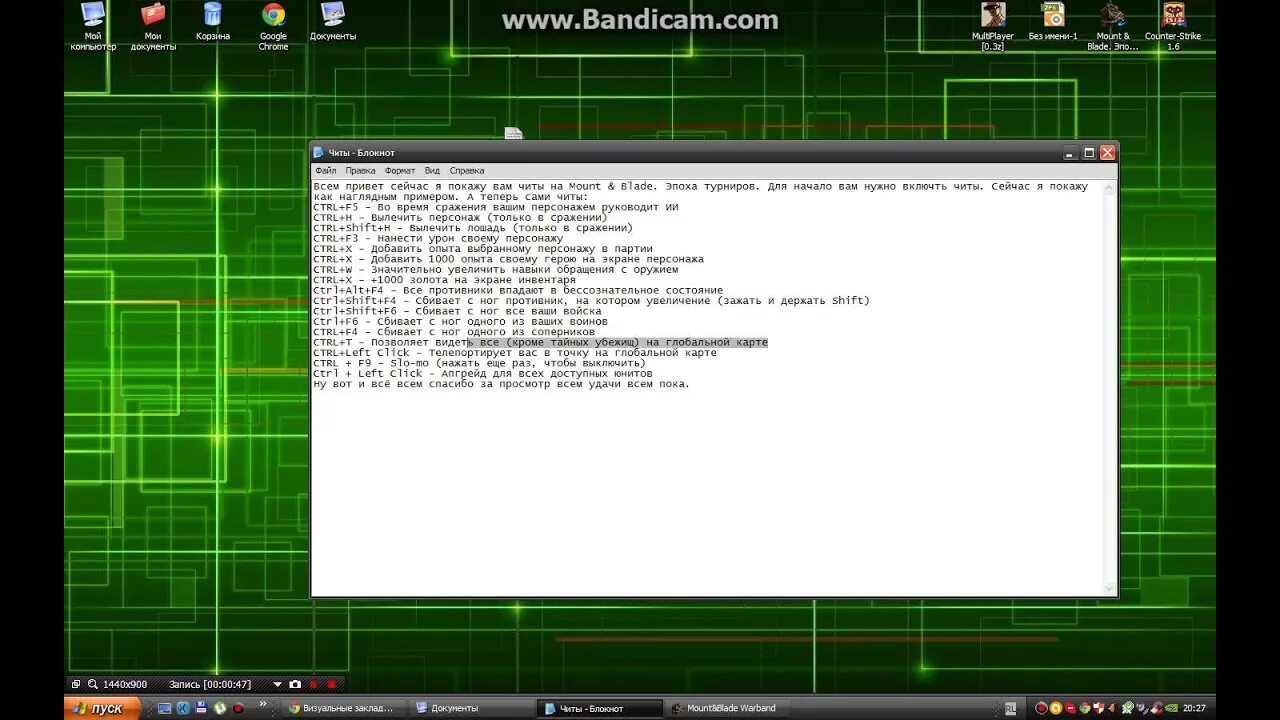Click the line 'CTRL+W - Значительно увеличить навыки'
The image size is (1280, 720).
click(495, 269)
